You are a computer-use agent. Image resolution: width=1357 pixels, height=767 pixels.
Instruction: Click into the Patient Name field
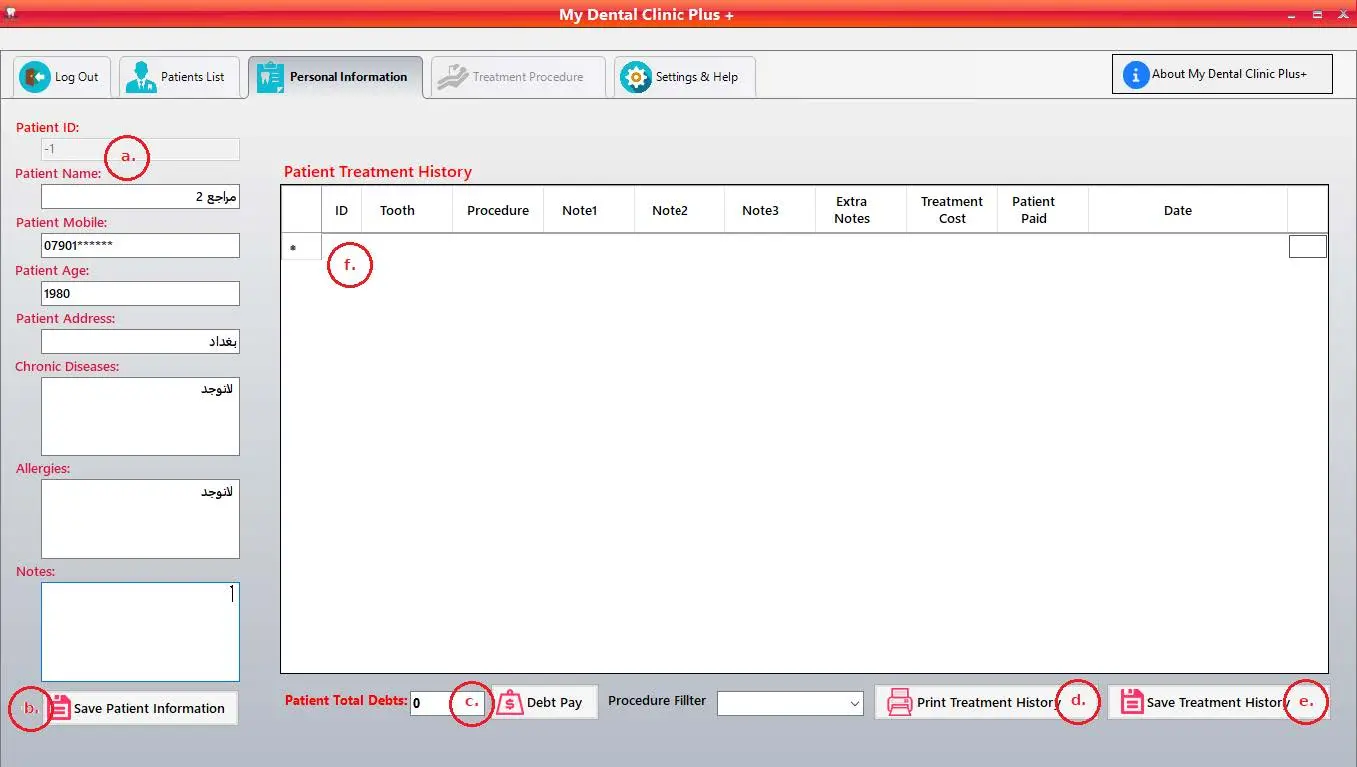coord(140,197)
